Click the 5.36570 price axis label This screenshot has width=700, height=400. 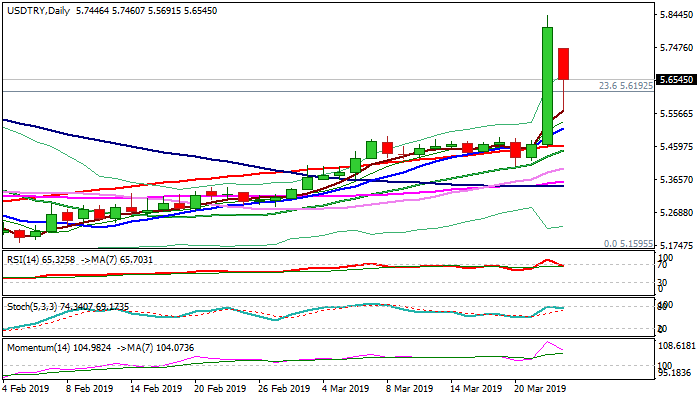click(676, 179)
